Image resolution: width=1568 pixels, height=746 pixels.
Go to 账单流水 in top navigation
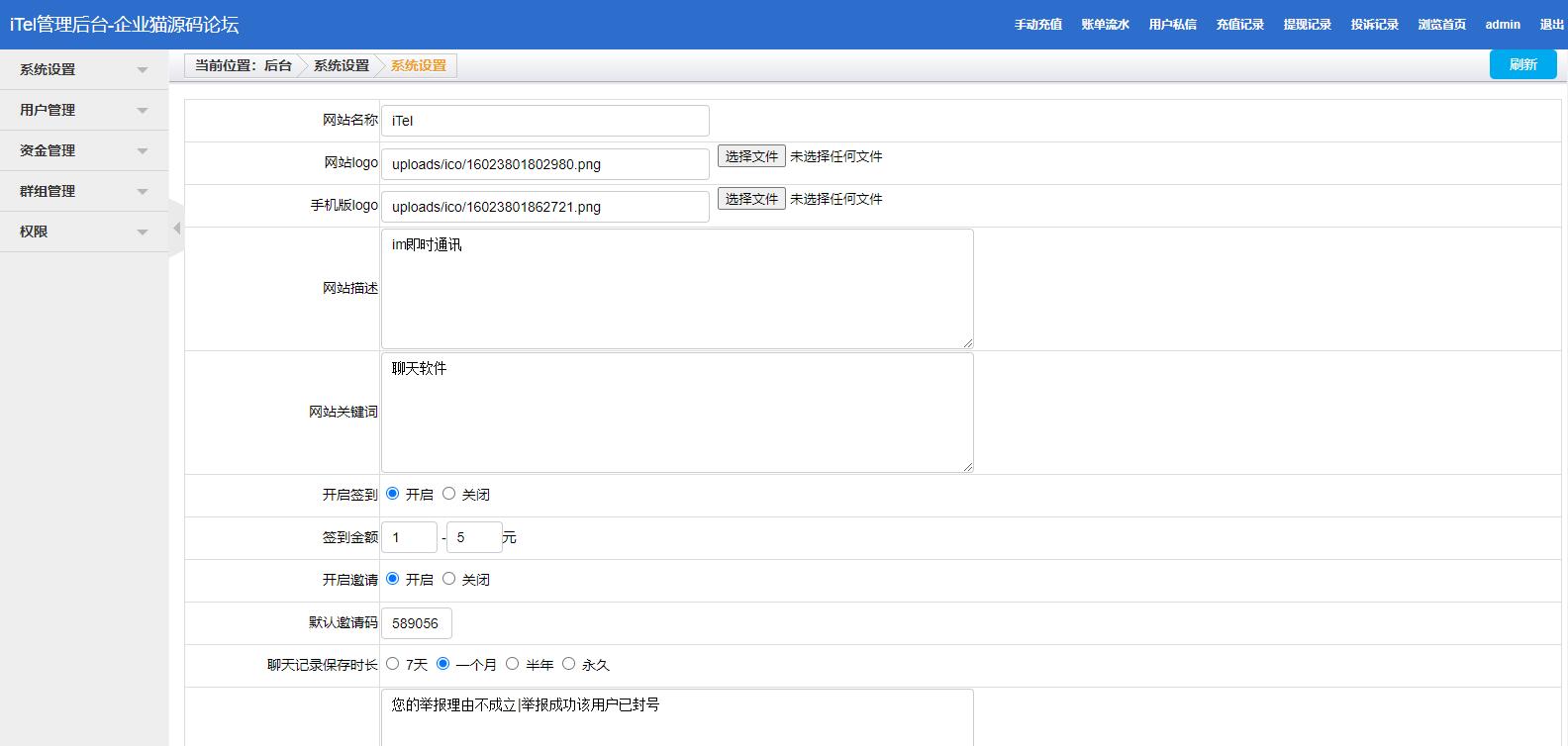click(1105, 25)
